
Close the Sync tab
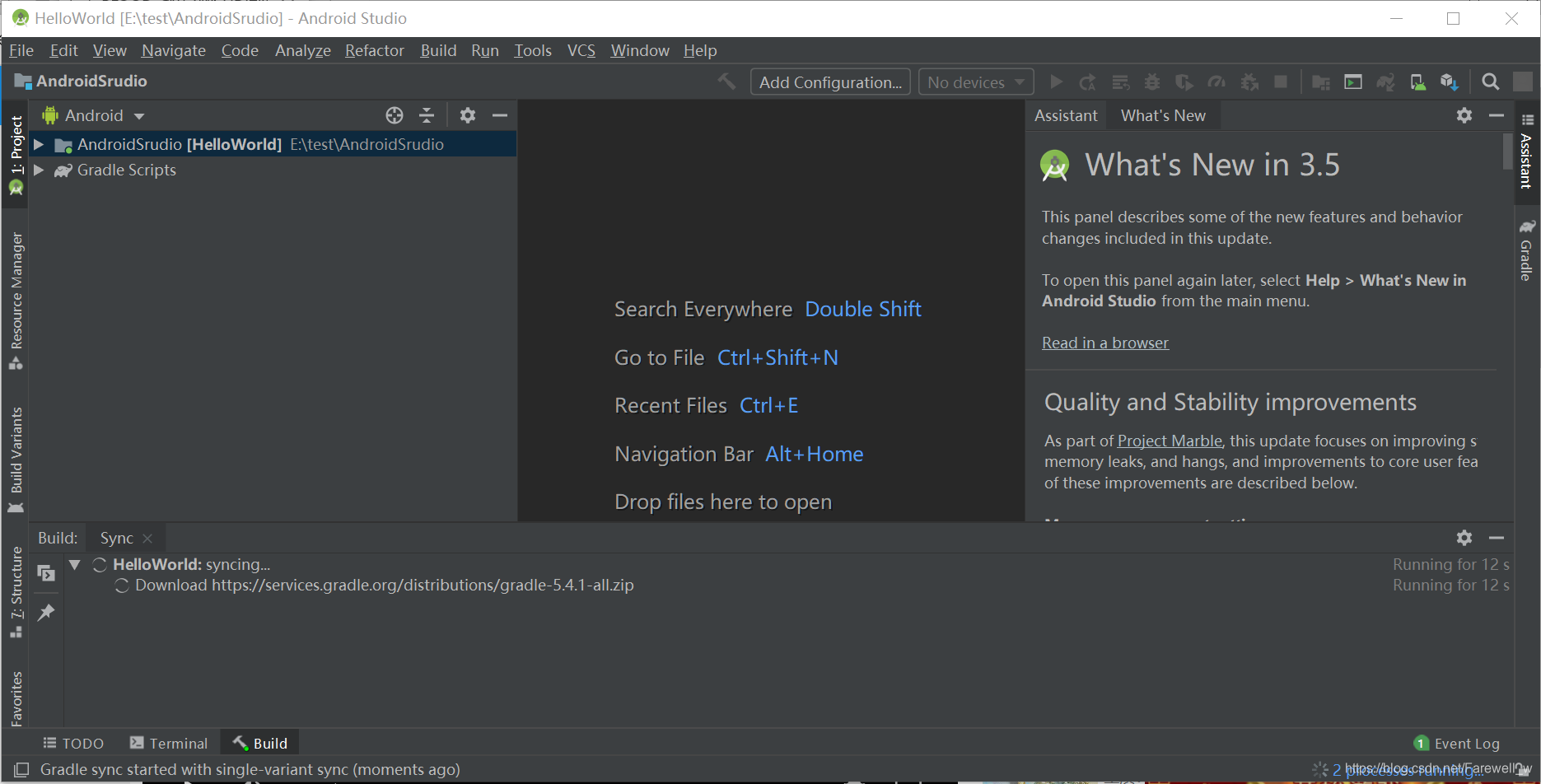tap(148, 538)
